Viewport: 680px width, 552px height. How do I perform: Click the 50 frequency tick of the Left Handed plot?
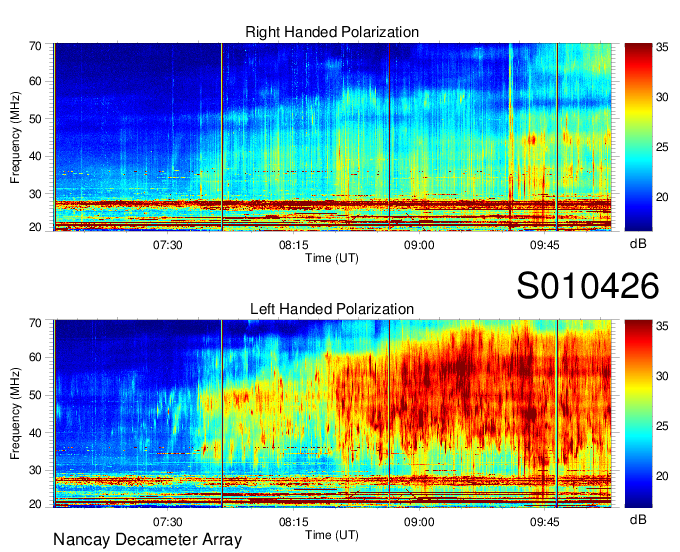(35, 395)
